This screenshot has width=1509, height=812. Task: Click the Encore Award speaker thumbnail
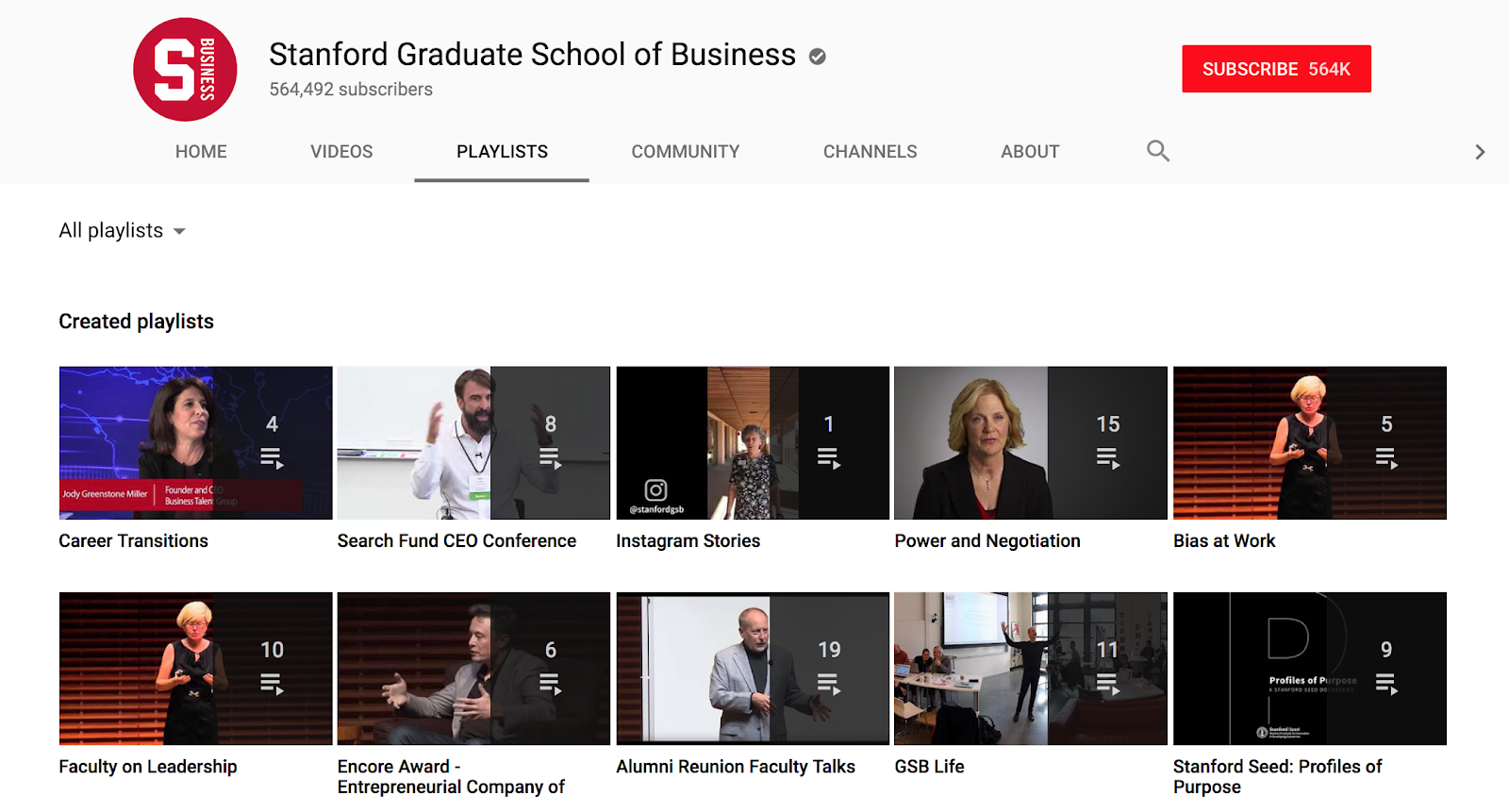(473, 669)
